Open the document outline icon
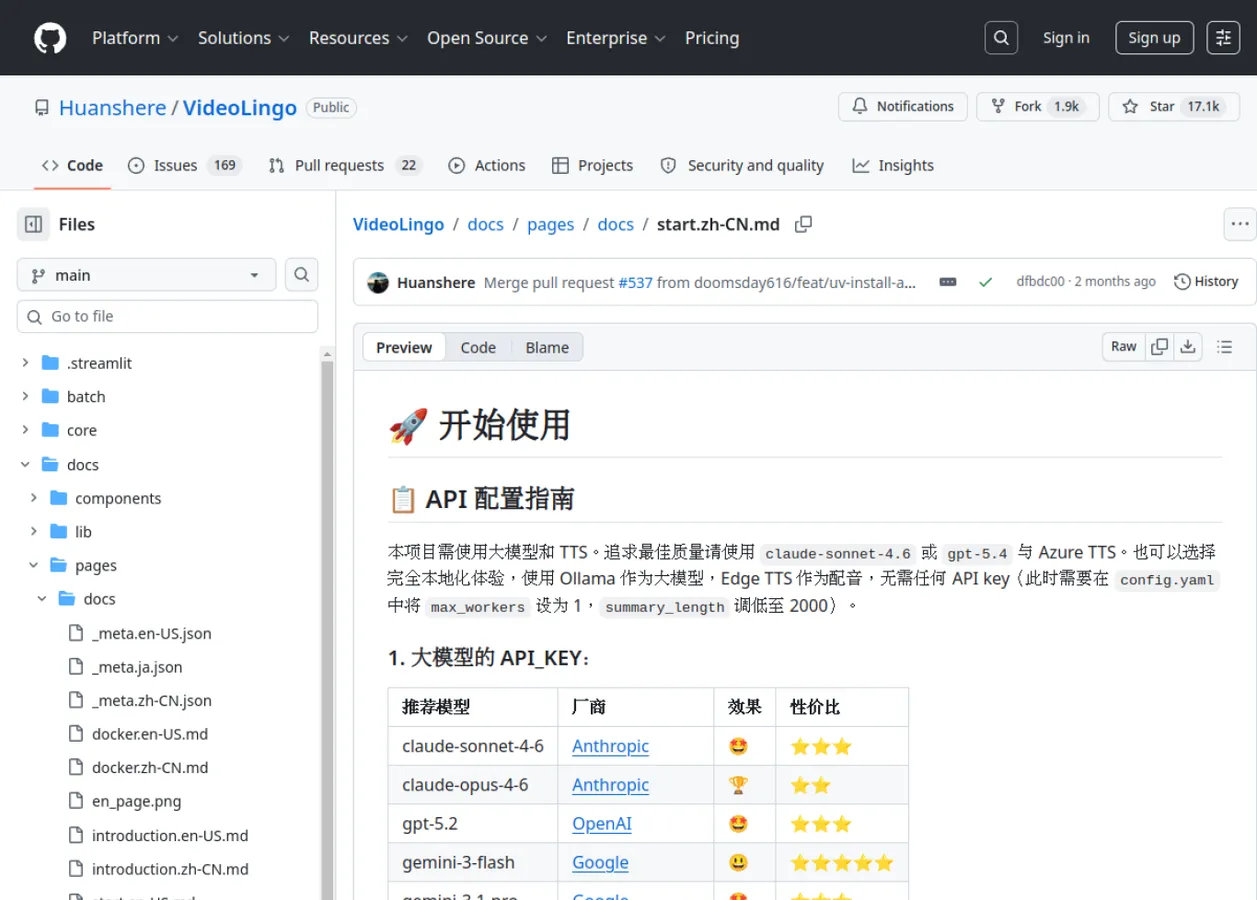 coord(1224,347)
